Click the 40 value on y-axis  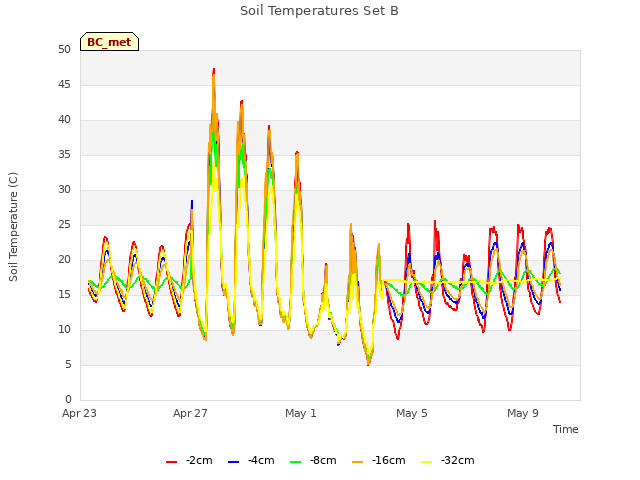[64, 120]
